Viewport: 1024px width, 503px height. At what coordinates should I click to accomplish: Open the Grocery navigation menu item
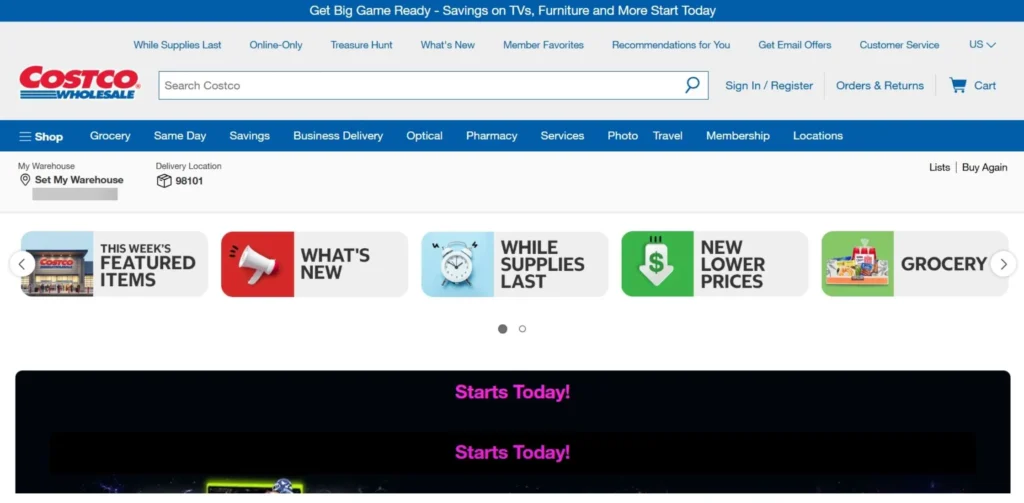(110, 136)
